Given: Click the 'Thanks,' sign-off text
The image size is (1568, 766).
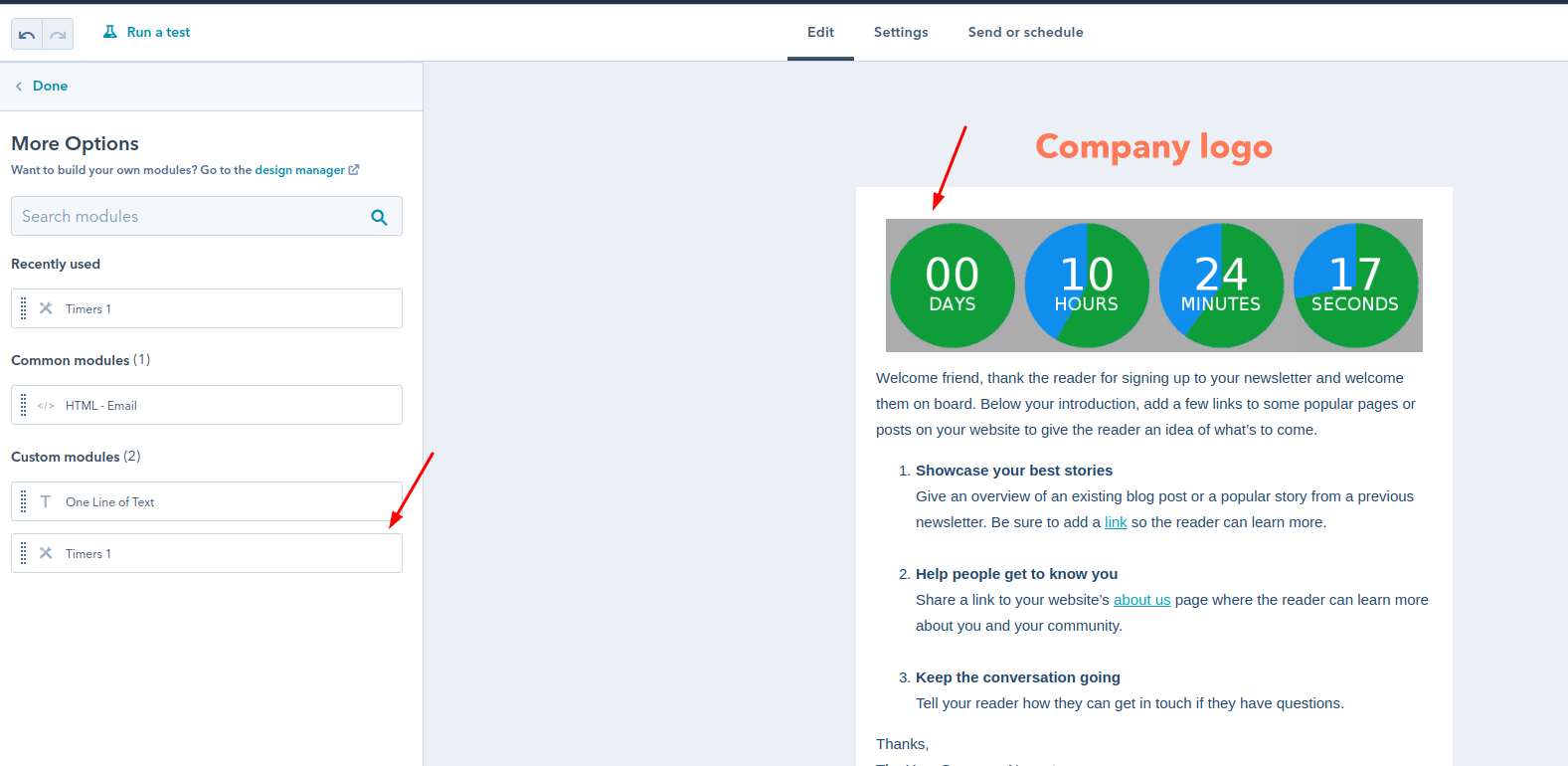Looking at the screenshot, I should tap(902, 744).
